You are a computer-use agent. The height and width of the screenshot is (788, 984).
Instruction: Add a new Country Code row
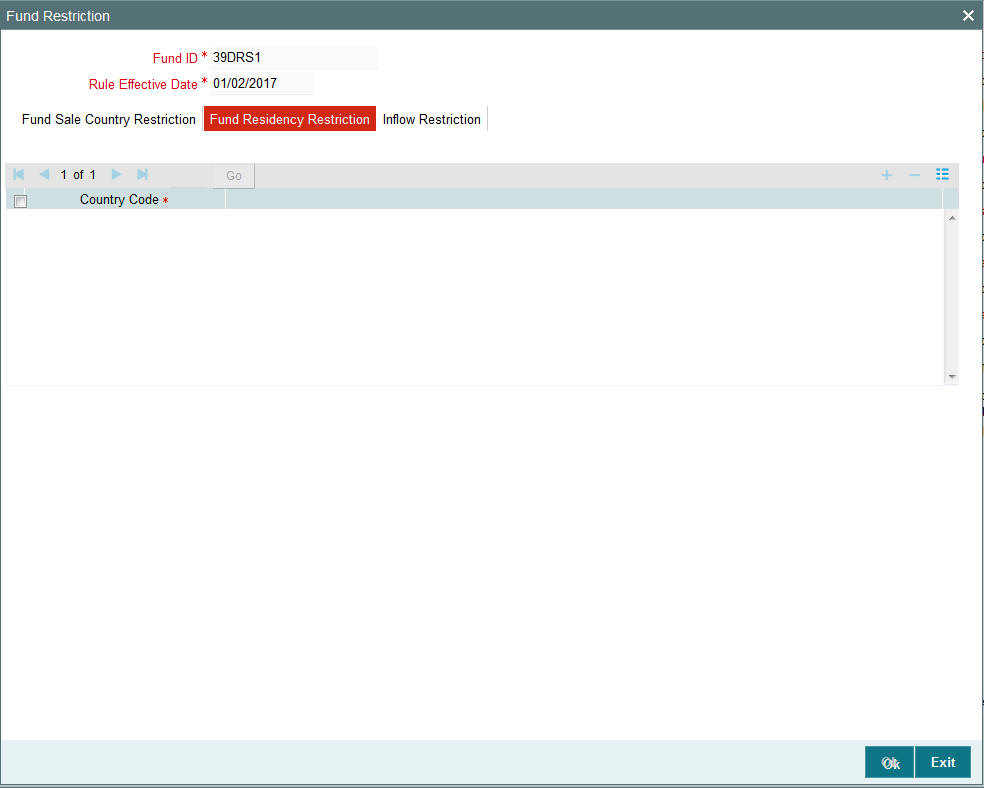point(887,175)
